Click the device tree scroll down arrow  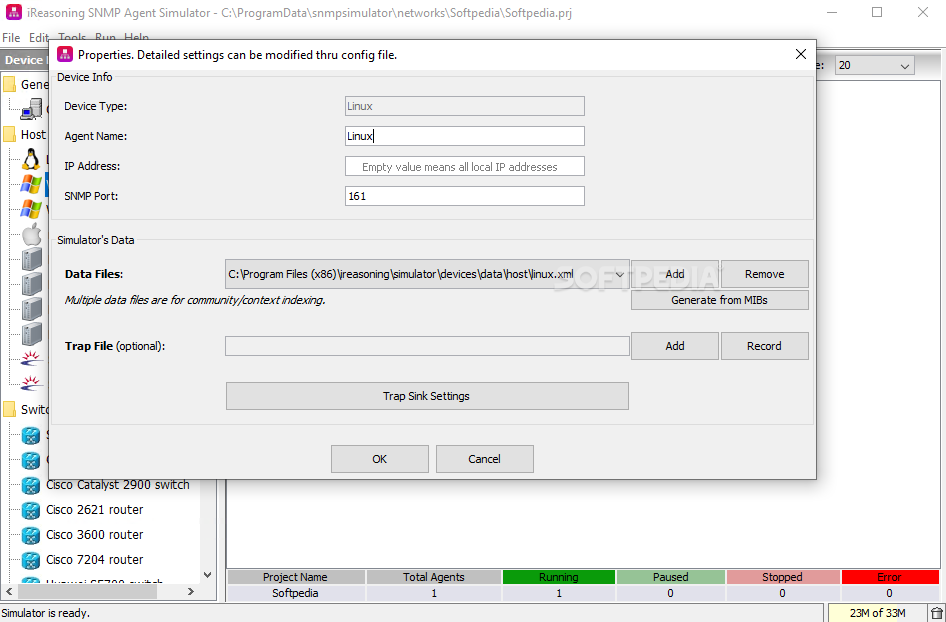click(x=208, y=575)
